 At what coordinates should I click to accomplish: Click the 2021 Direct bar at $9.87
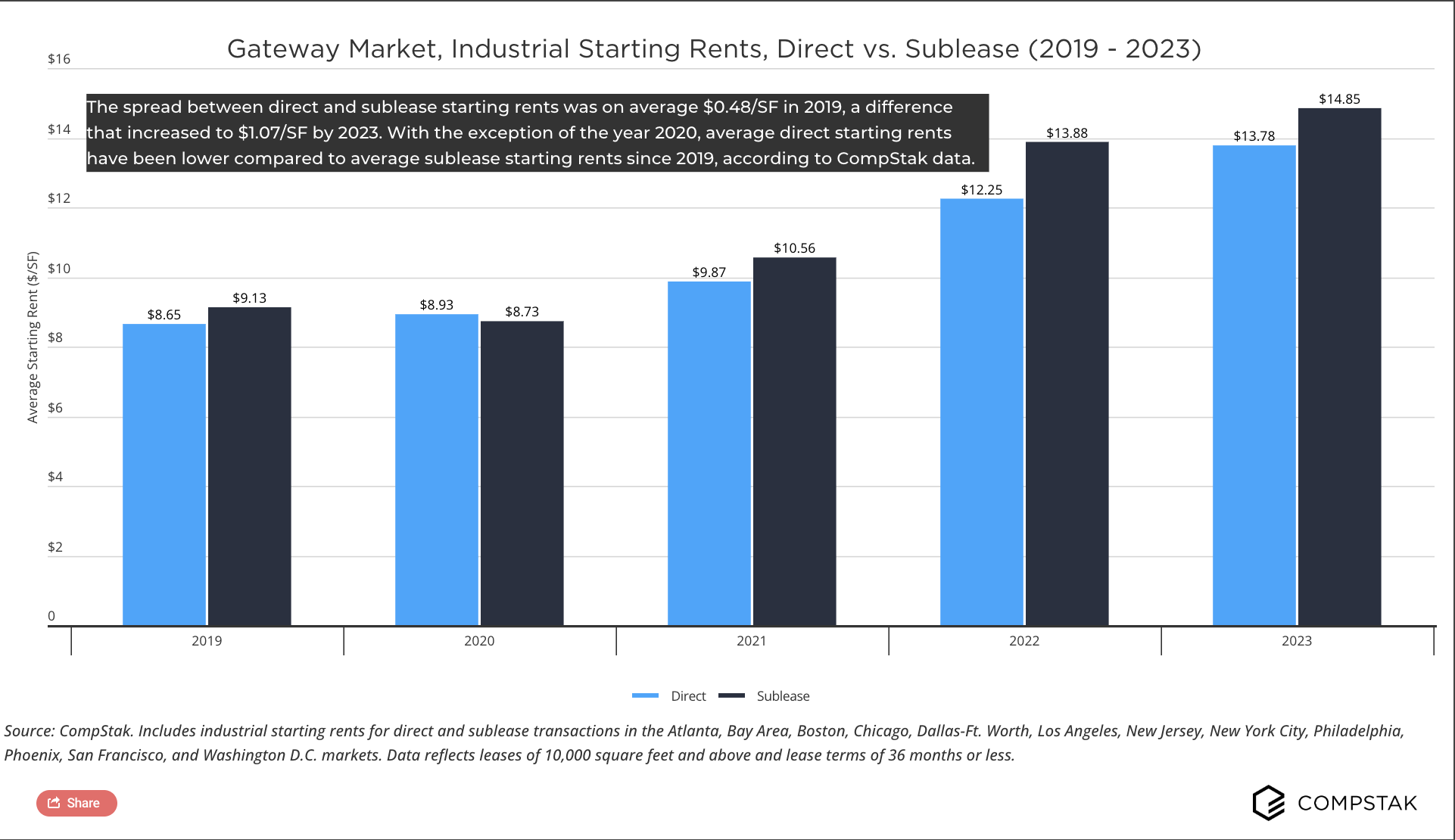pos(709,454)
